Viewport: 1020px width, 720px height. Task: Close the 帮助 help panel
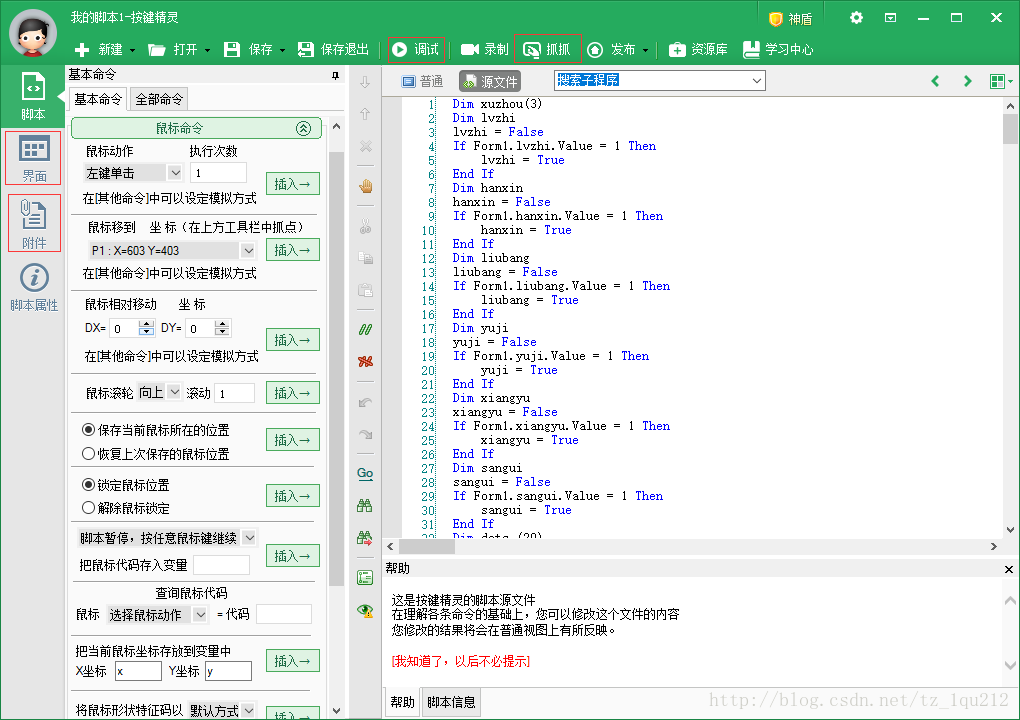coord(1008,569)
